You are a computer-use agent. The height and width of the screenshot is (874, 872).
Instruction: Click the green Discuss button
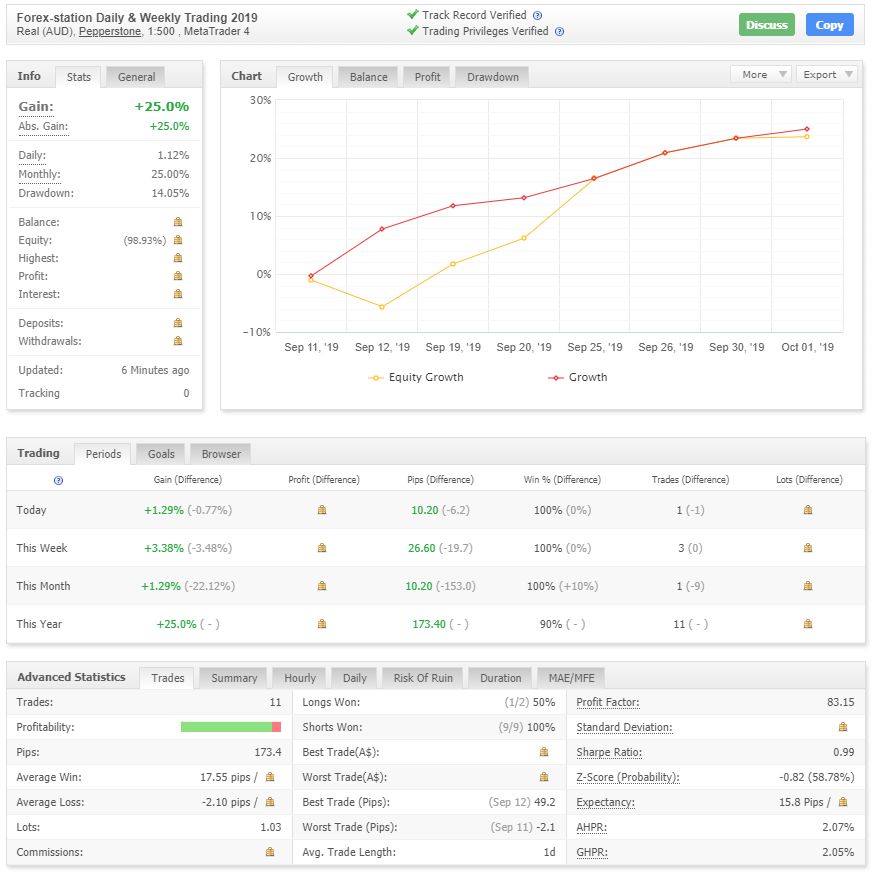(767, 25)
